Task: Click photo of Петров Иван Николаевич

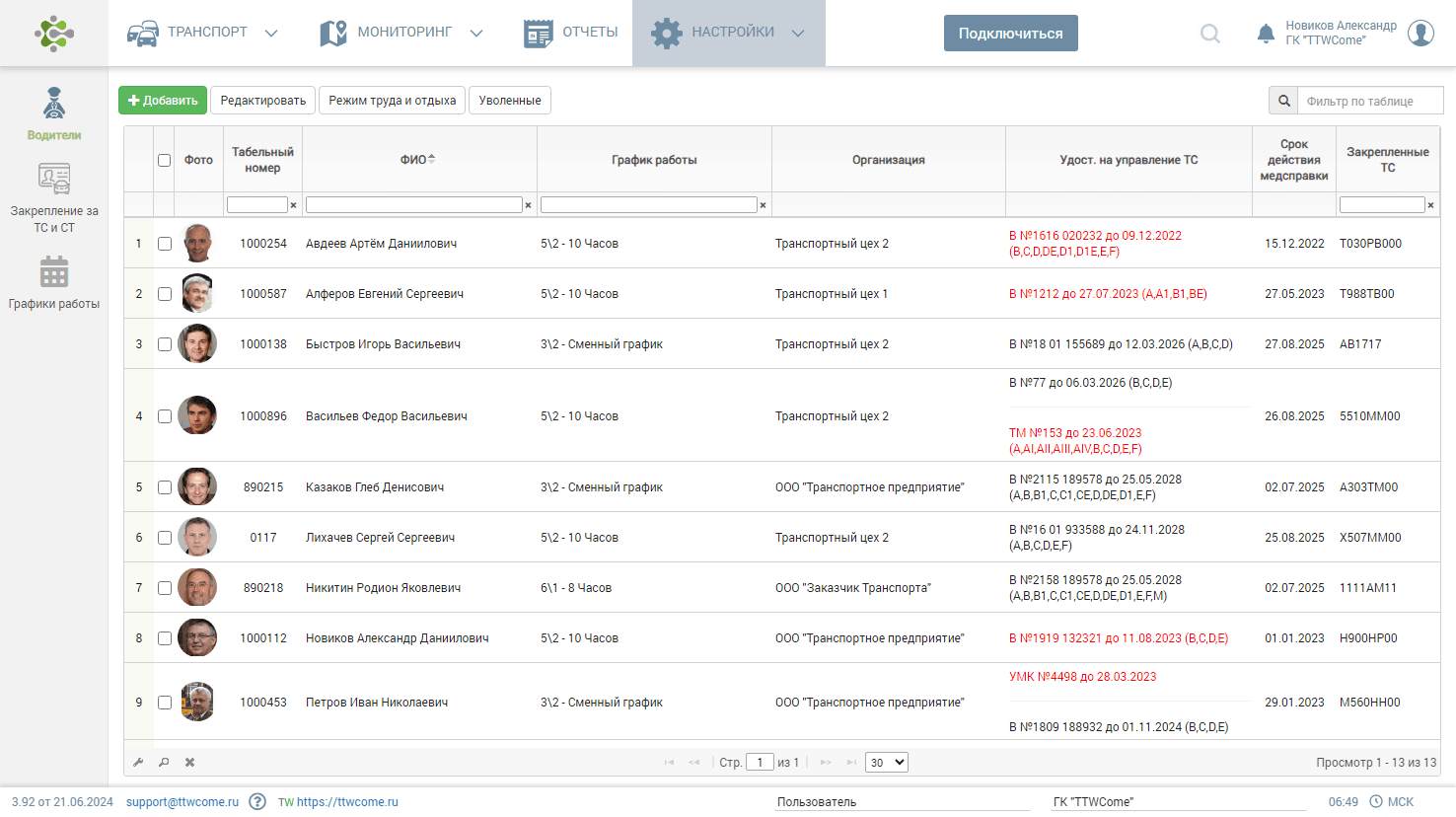Action: click(x=197, y=702)
